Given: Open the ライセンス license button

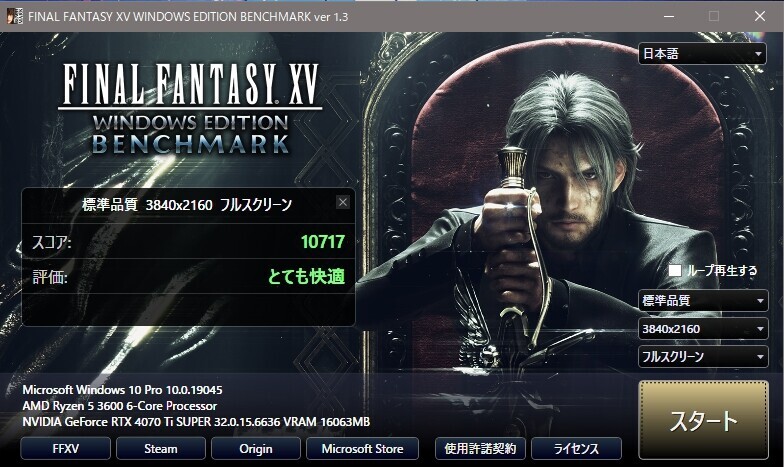Looking at the screenshot, I should pyautogui.click(x=576, y=448).
